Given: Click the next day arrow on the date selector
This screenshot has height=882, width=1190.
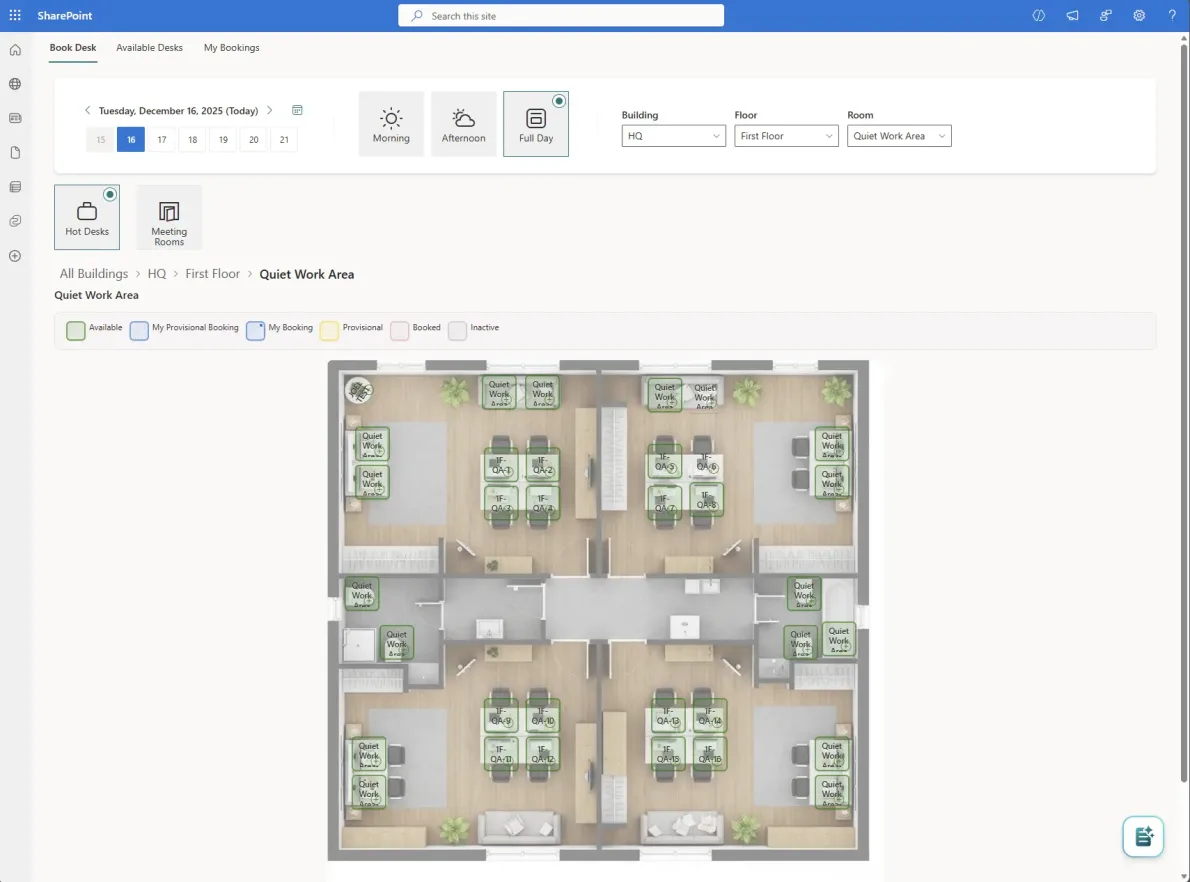Looking at the screenshot, I should click(x=268, y=110).
